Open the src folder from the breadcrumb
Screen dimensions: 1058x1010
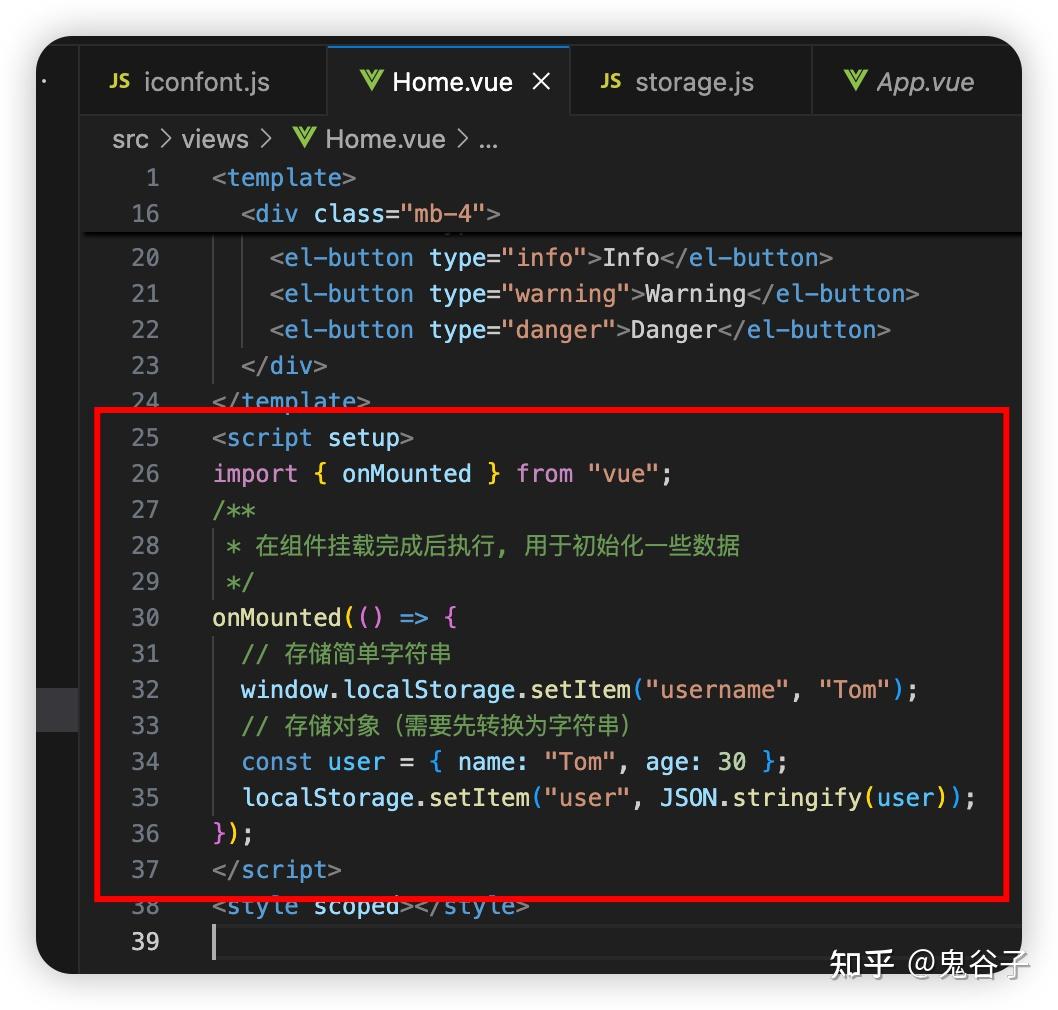point(129,139)
